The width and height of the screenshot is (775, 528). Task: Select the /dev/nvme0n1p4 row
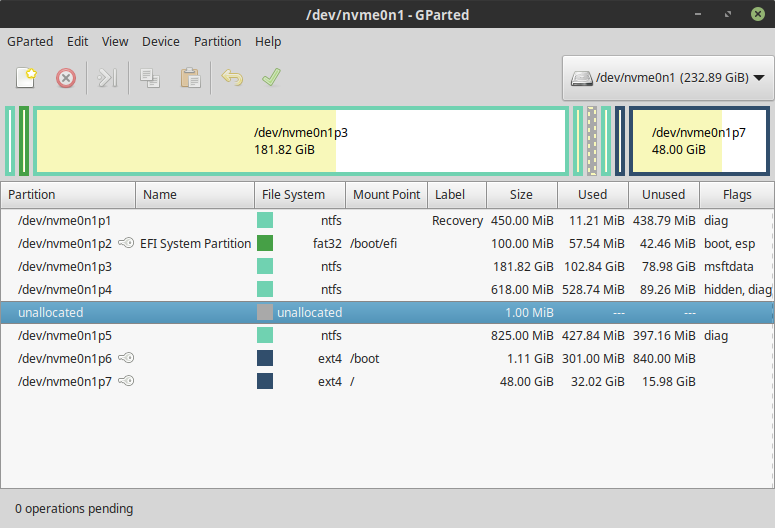point(387,289)
